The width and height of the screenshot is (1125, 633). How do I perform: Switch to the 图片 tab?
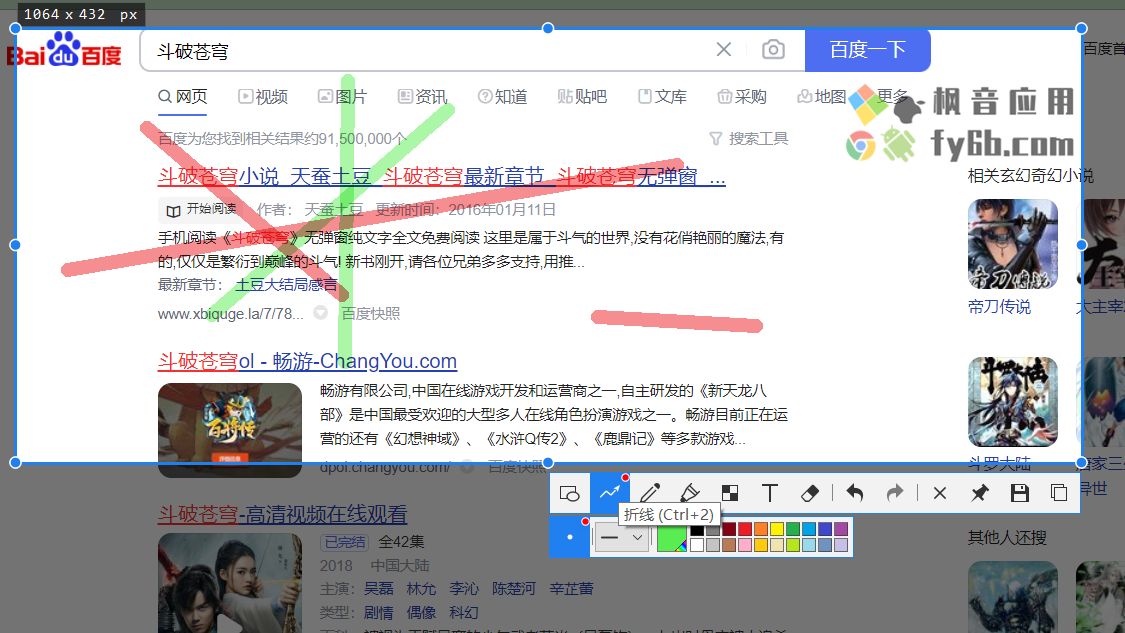coord(343,97)
